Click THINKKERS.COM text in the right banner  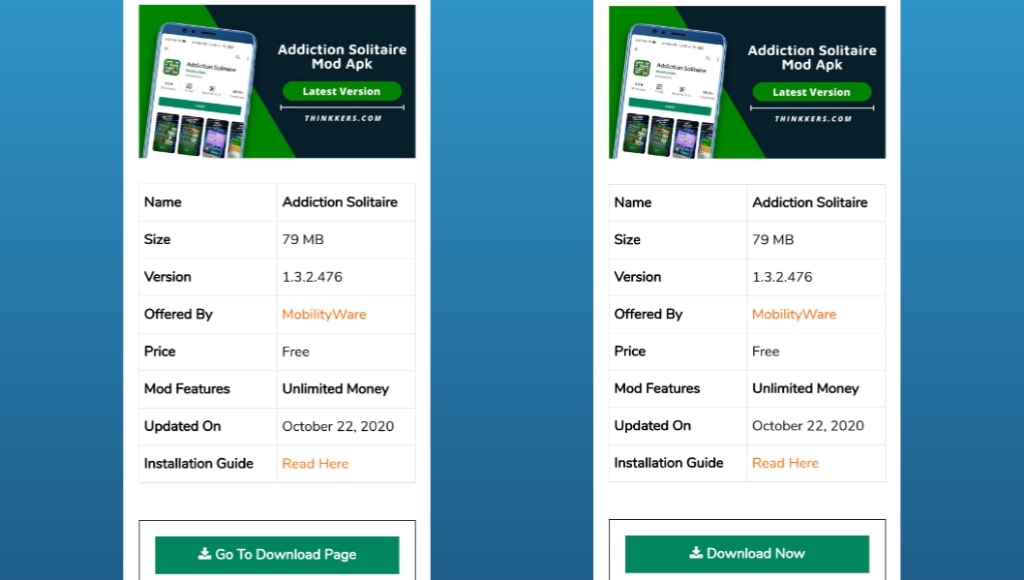pyautogui.click(x=812, y=118)
